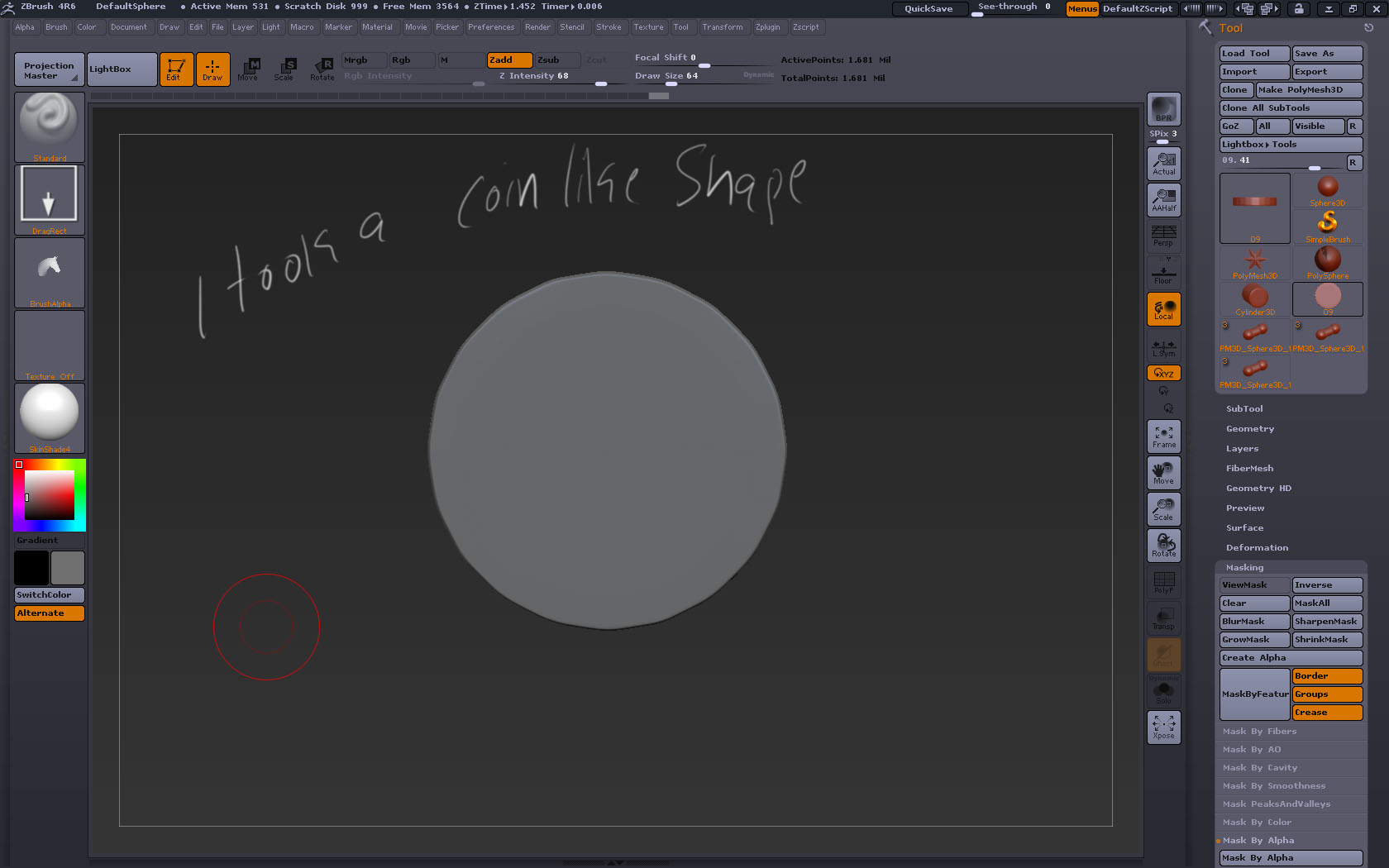Open the DragRect stroke picker
1389x868 pixels.
(x=50, y=200)
